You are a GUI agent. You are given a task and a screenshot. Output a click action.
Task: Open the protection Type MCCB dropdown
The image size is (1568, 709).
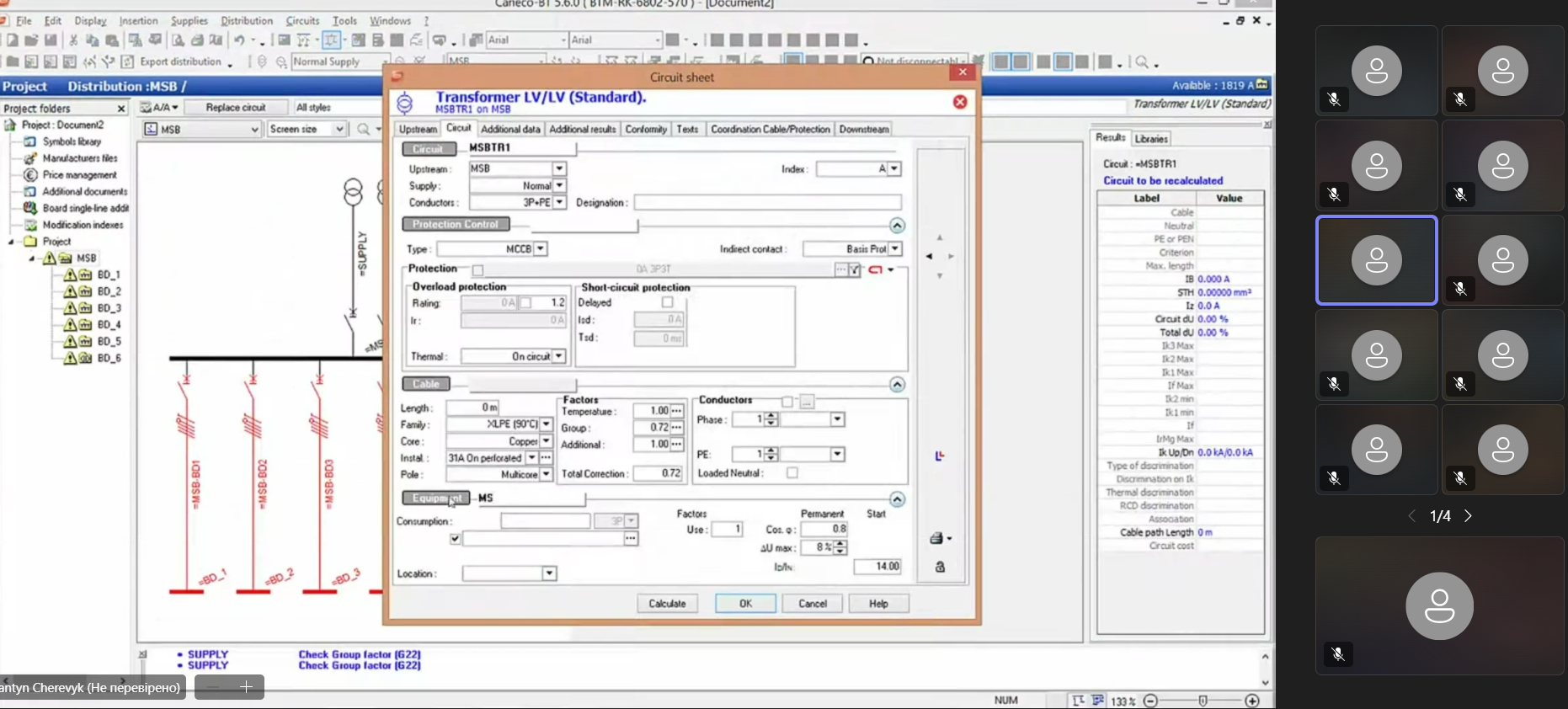[x=541, y=249]
